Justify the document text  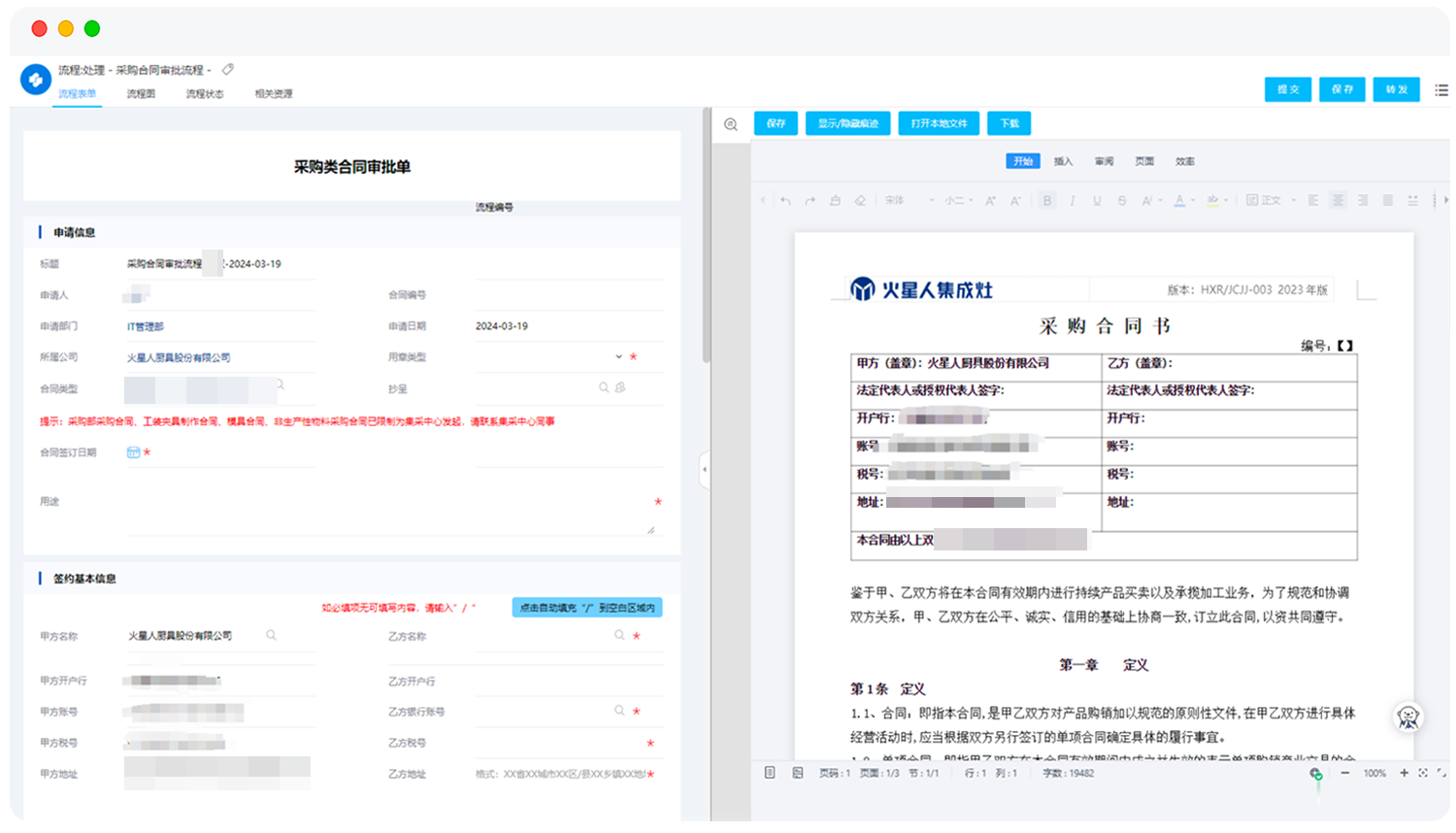click(1388, 201)
